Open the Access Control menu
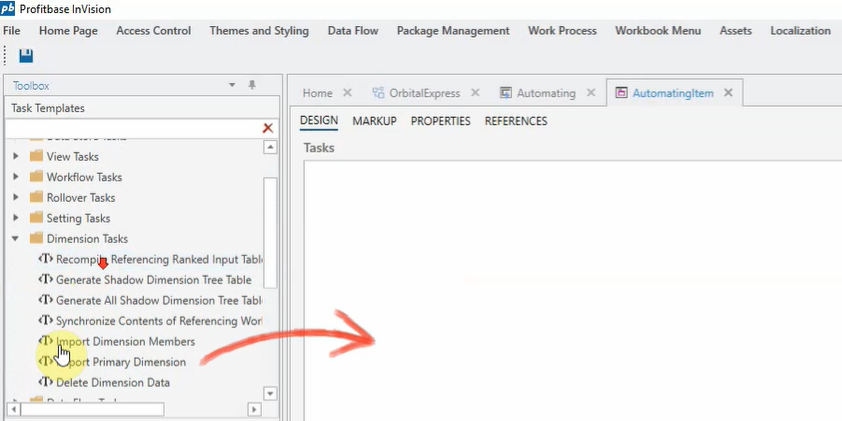Image resolution: width=842 pixels, height=421 pixels. (x=154, y=31)
